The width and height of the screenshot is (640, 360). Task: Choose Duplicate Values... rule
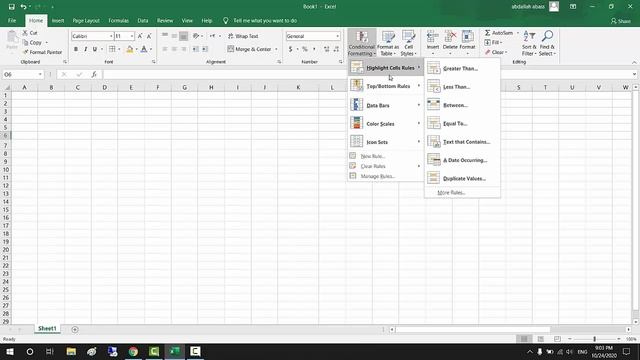click(x=462, y=179)
